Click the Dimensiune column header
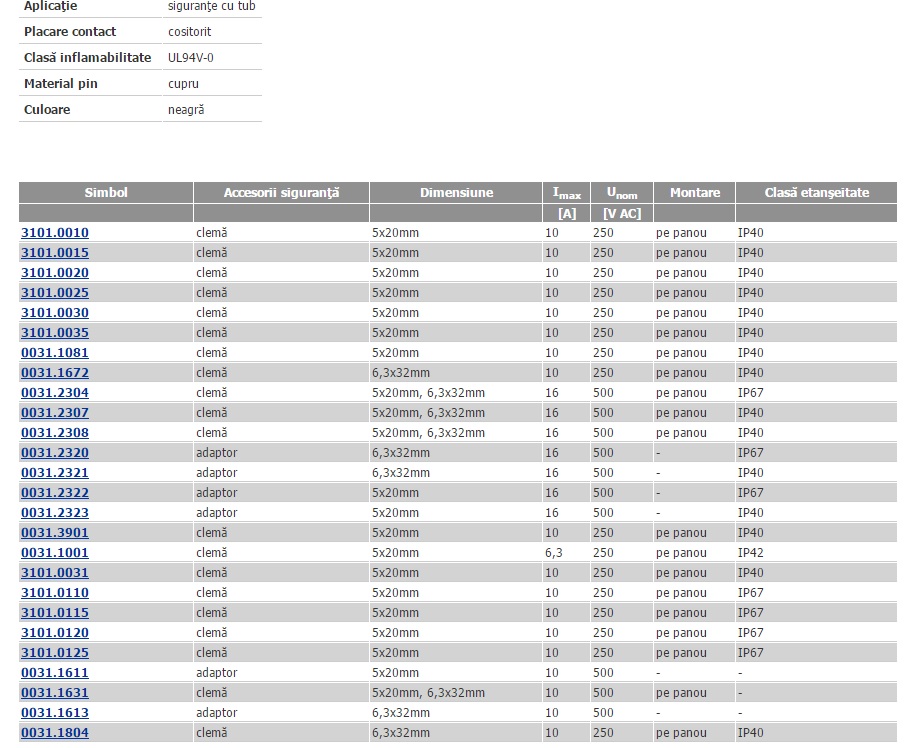 coord(456,193)
